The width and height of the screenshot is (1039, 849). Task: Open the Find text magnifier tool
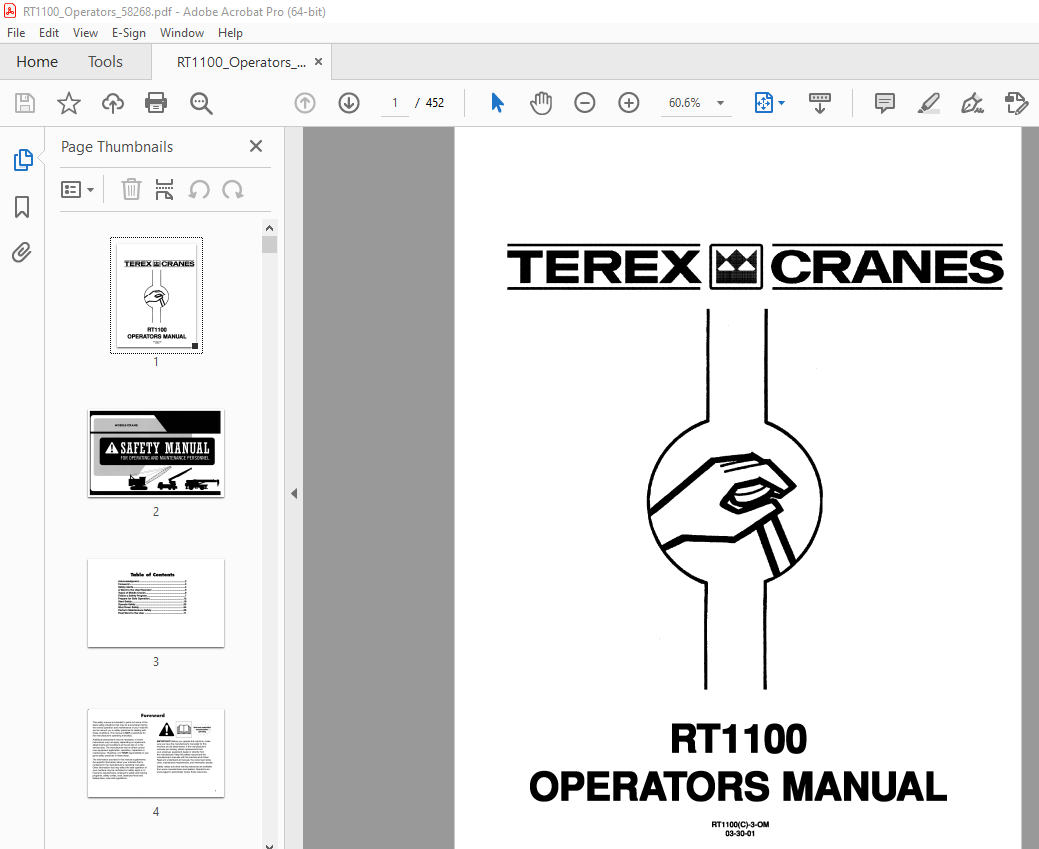click(201, 103)
